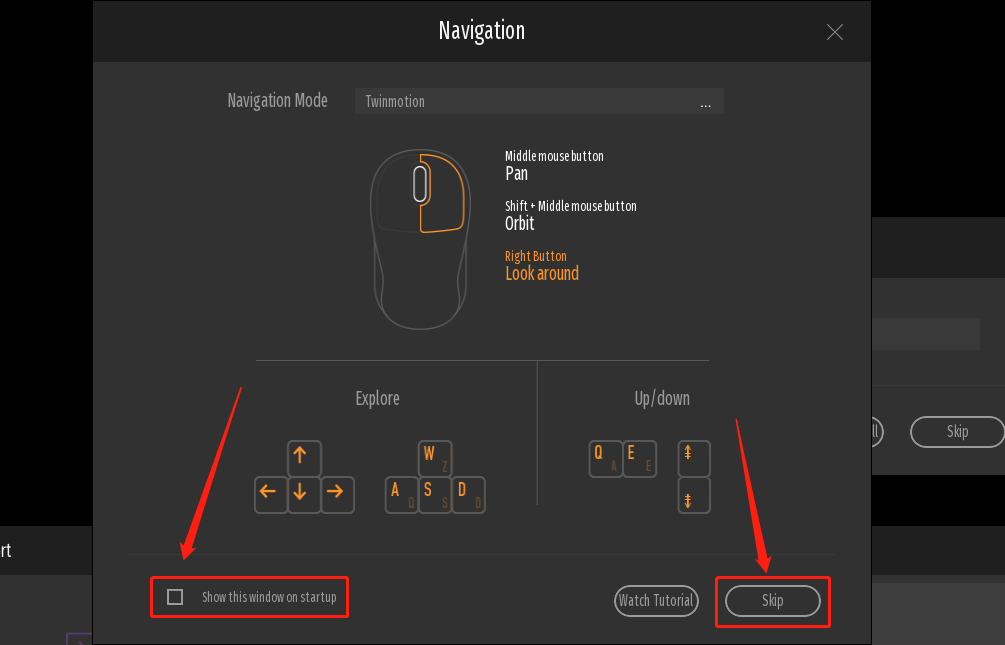
Task: Click Skip in the Navigation dialog
Action: tap(772, 601)
